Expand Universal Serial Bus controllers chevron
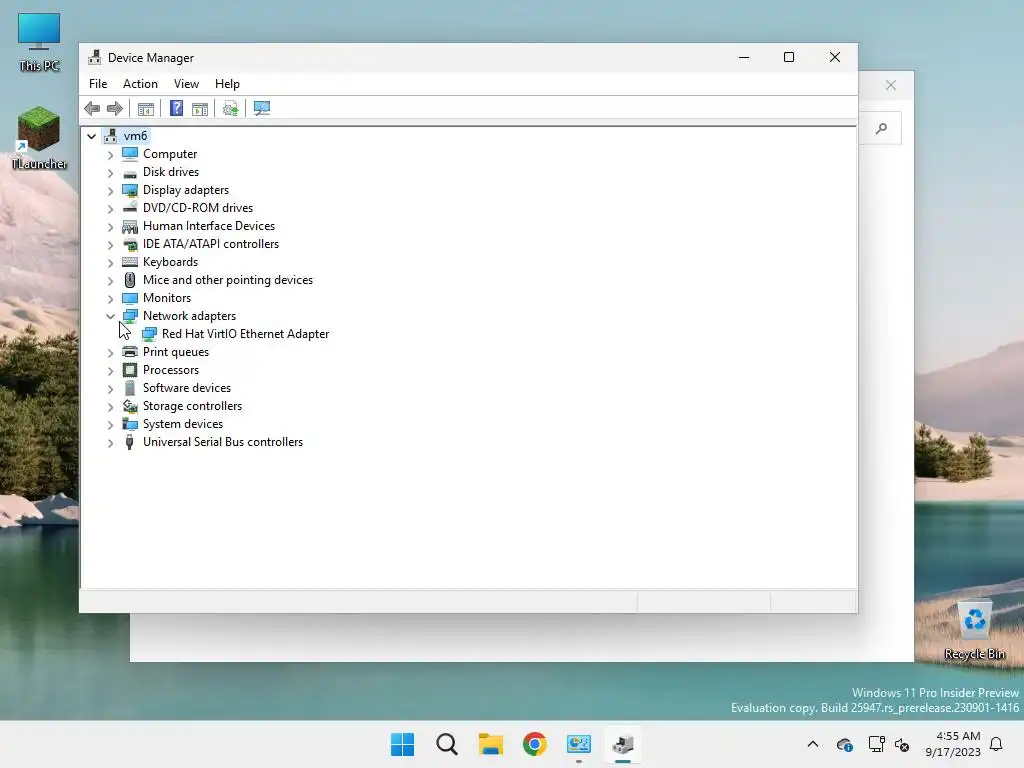This screenshot has width=1024, height=768. 110,443
